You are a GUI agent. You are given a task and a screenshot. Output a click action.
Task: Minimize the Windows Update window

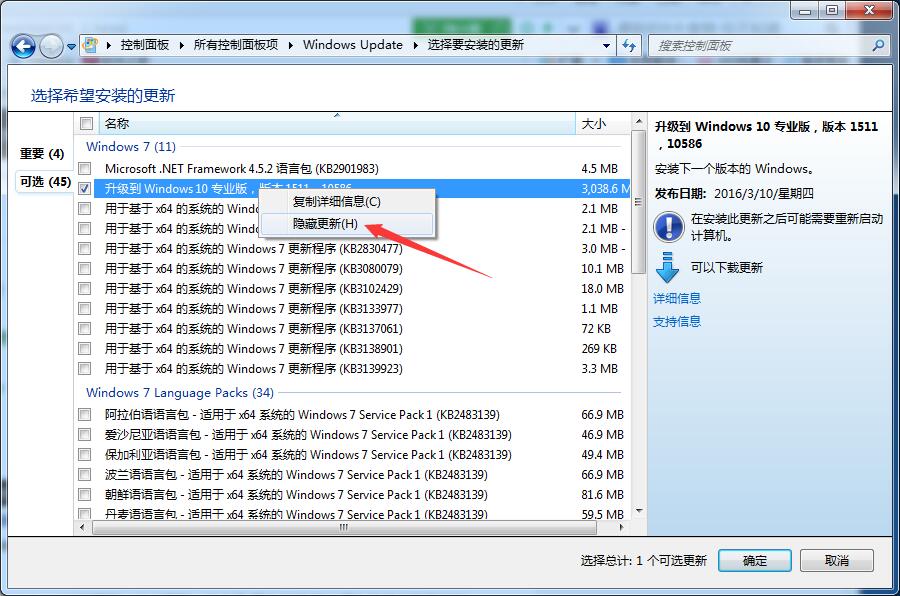pos(805,10)
